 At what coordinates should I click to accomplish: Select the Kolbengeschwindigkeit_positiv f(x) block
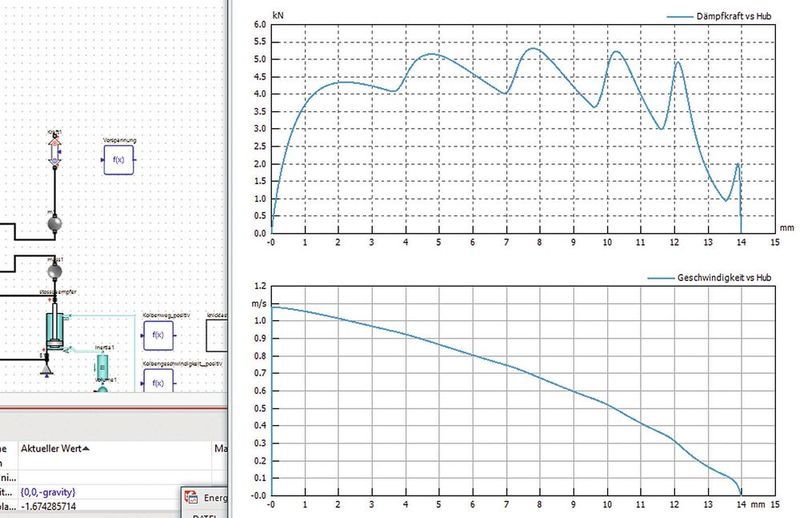tap(158, 381)
